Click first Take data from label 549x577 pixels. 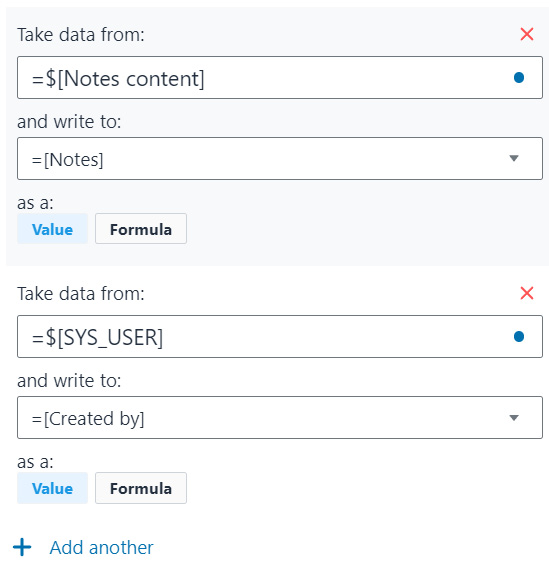click(x=81, y=35)
